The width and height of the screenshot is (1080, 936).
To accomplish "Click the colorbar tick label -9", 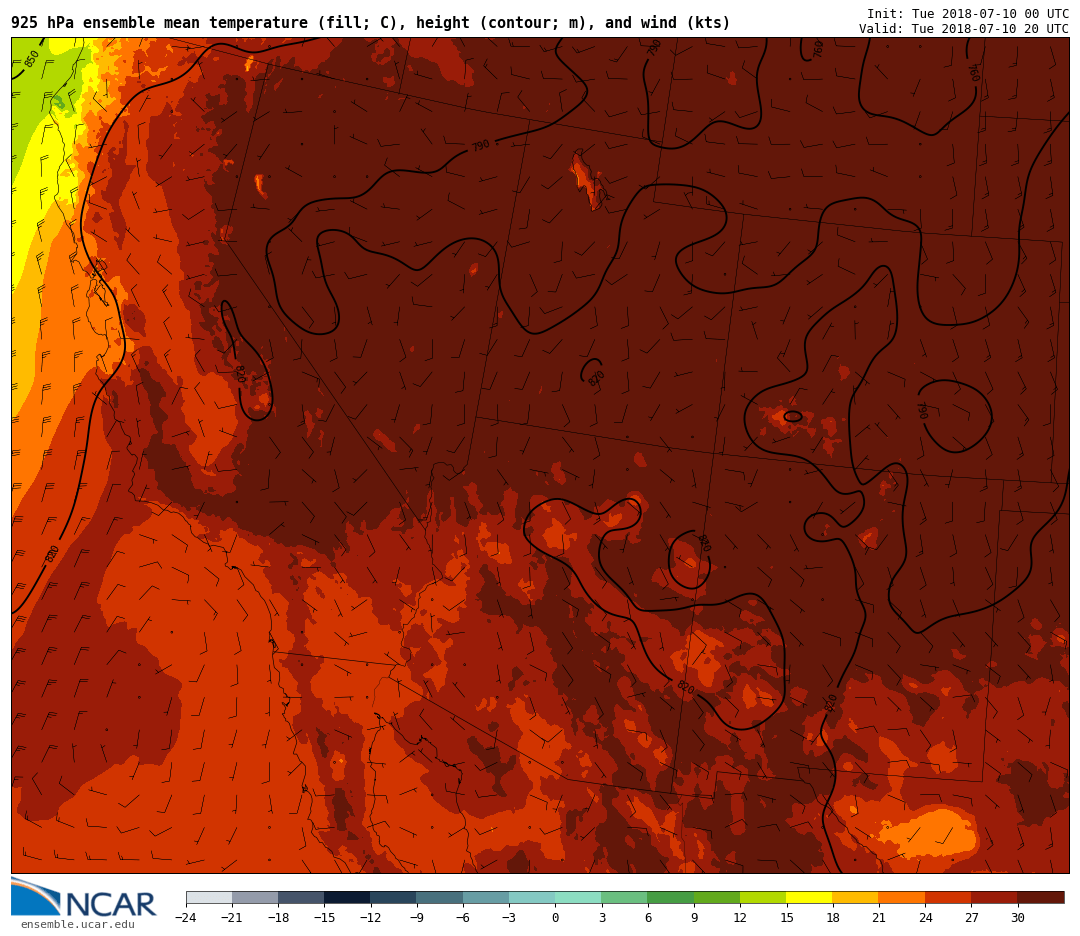I will point(417,918).
